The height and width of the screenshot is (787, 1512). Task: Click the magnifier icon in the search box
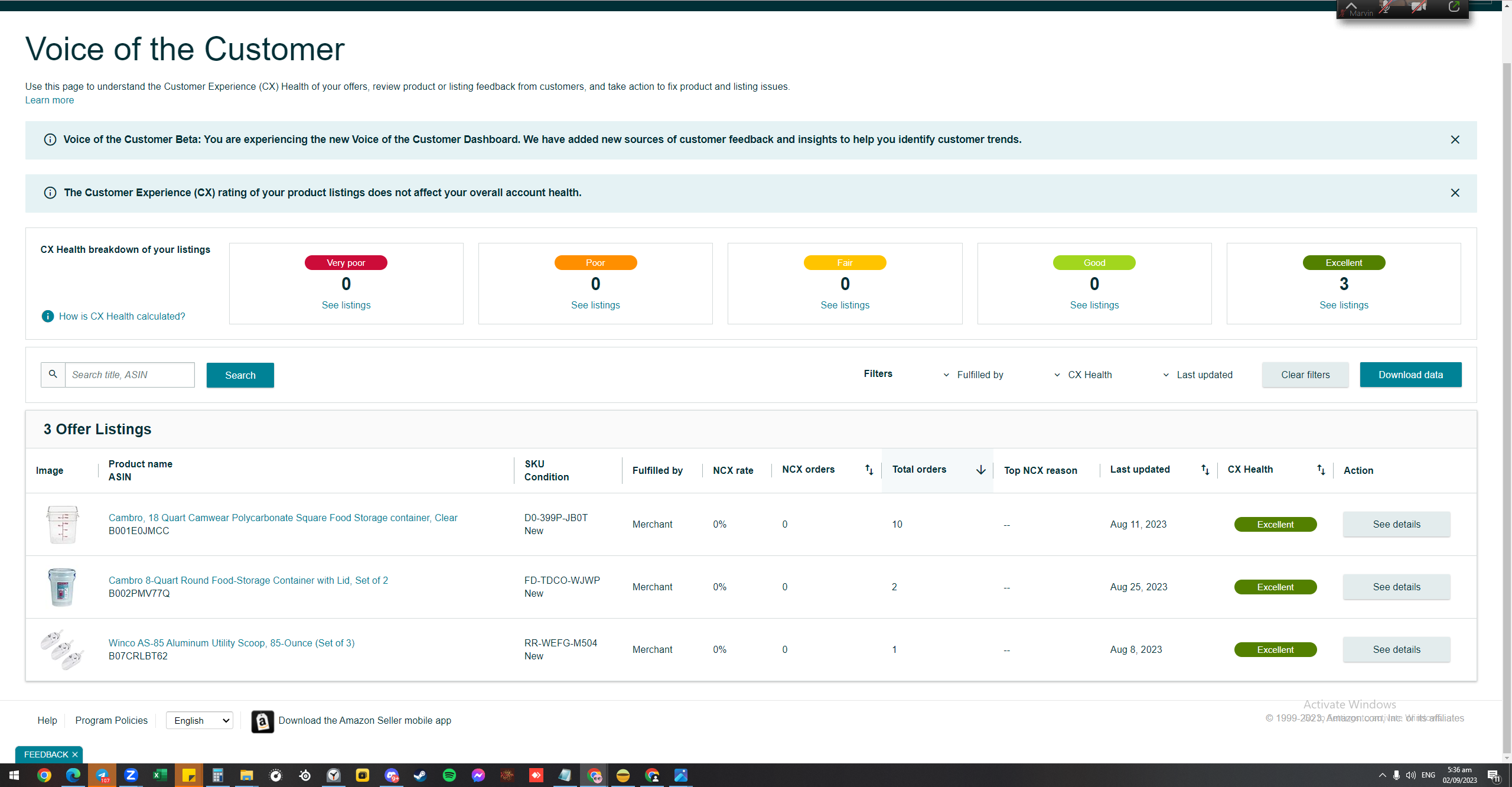tap(53, 375)
